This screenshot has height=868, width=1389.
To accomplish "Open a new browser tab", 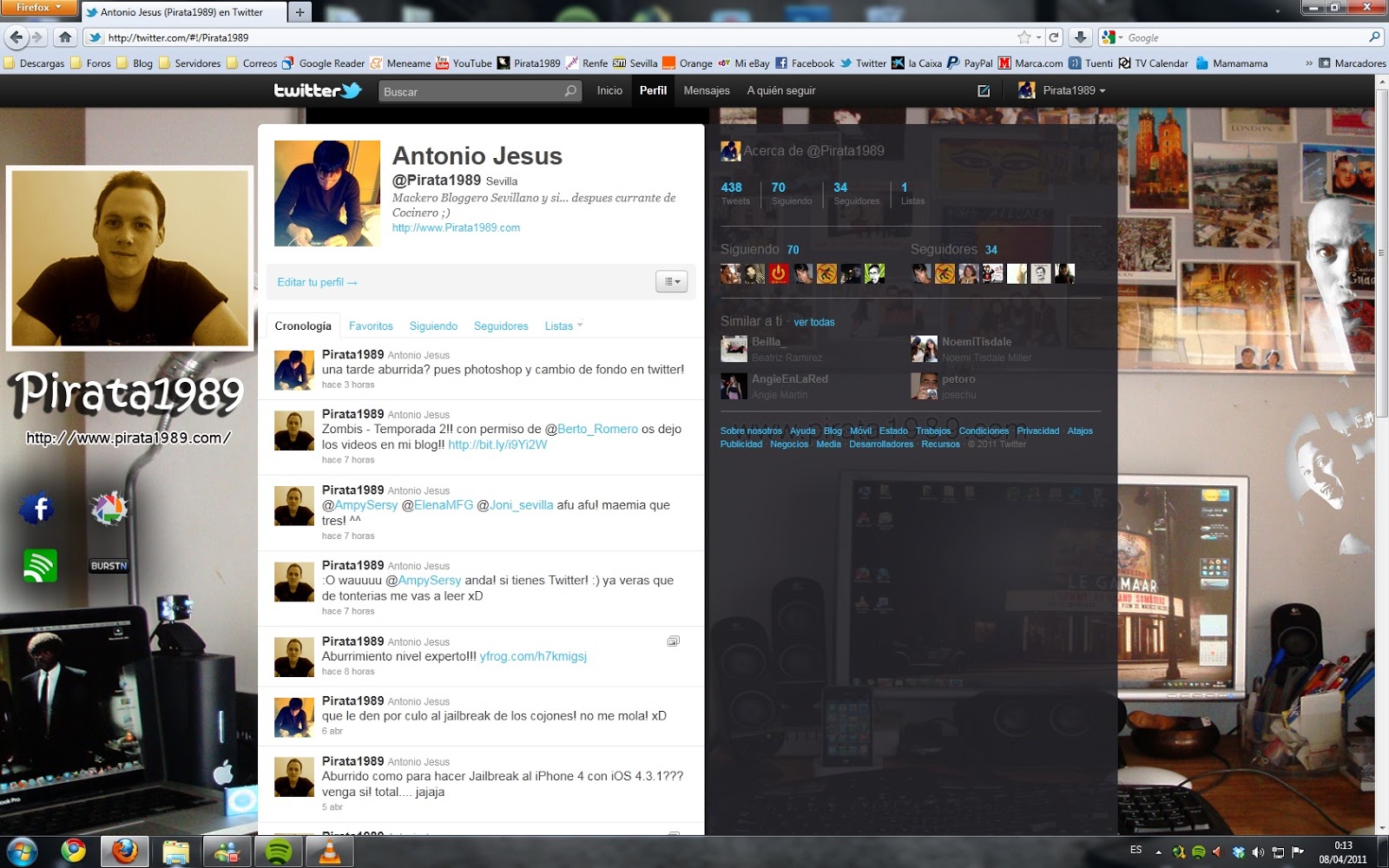I will tap(300, 11).
